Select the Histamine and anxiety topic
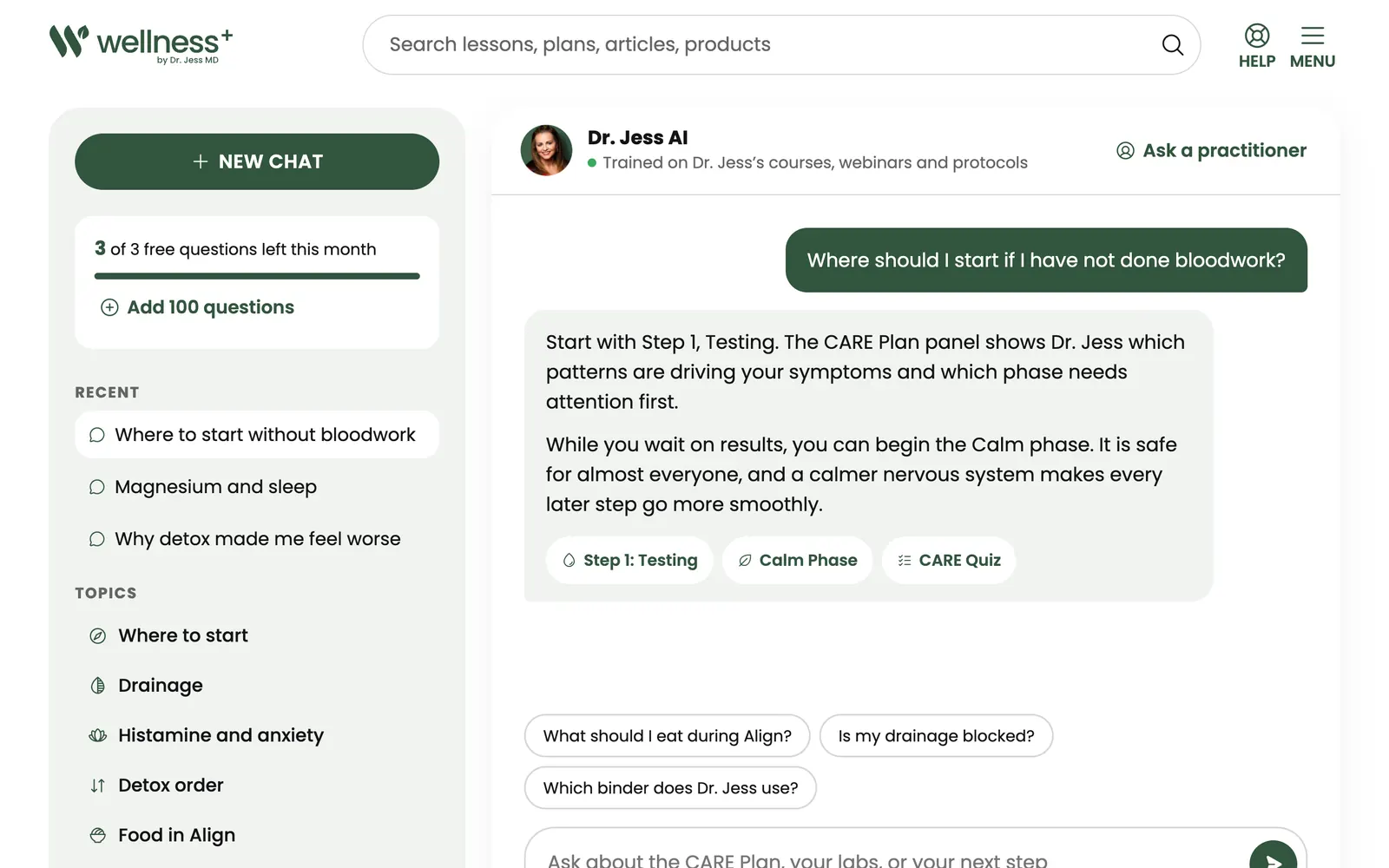This screenshot has height=868, width=1389. (257, 735)
